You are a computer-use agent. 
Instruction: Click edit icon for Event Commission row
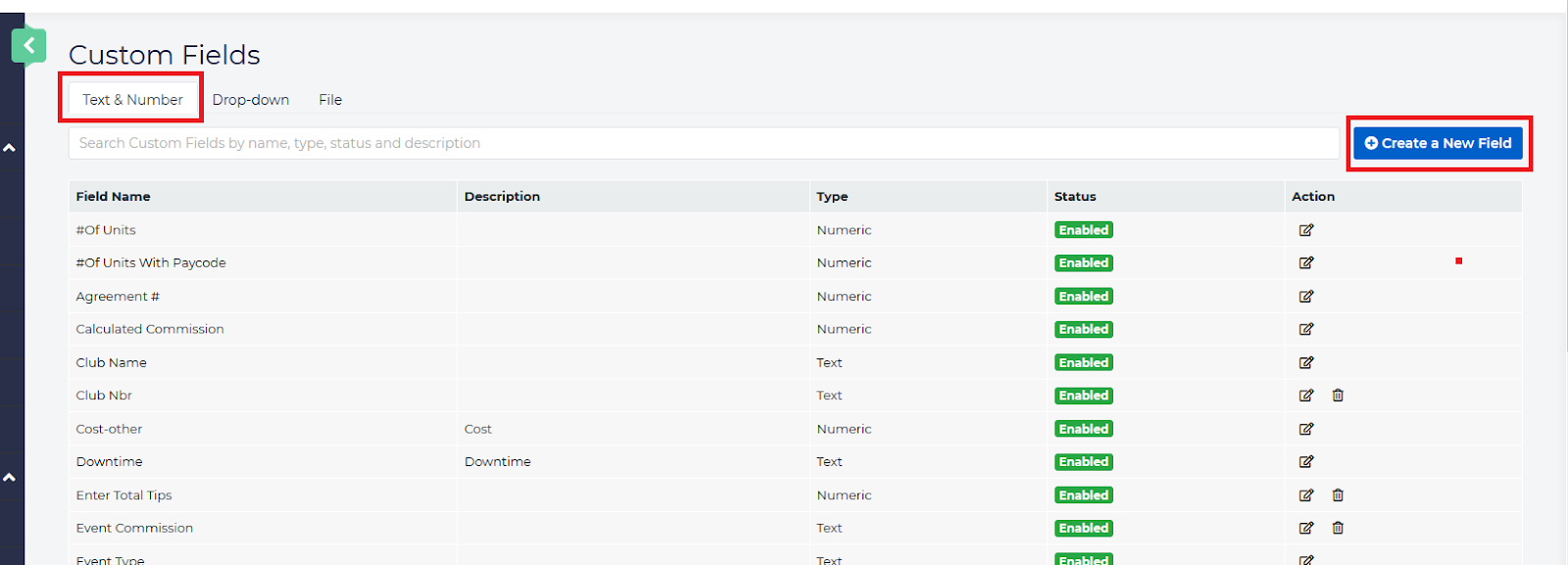coord(1305,528)
